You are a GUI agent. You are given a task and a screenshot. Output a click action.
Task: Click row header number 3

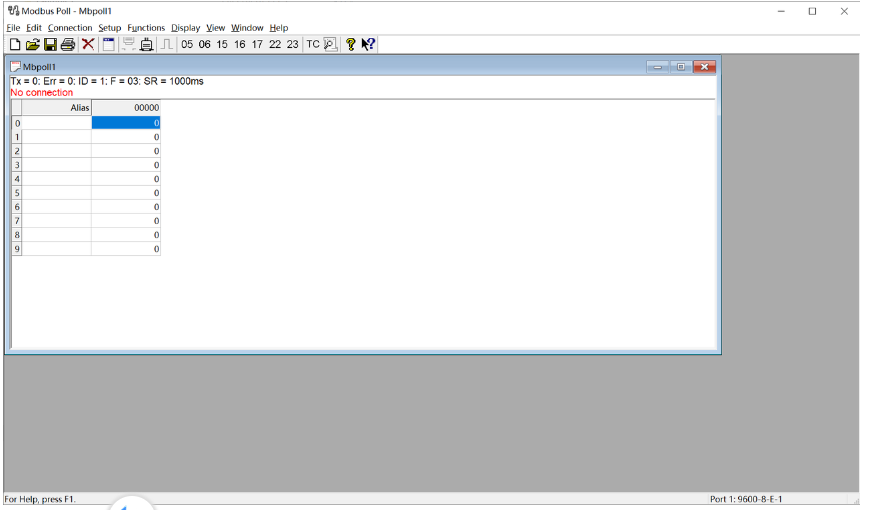(17, 165)
